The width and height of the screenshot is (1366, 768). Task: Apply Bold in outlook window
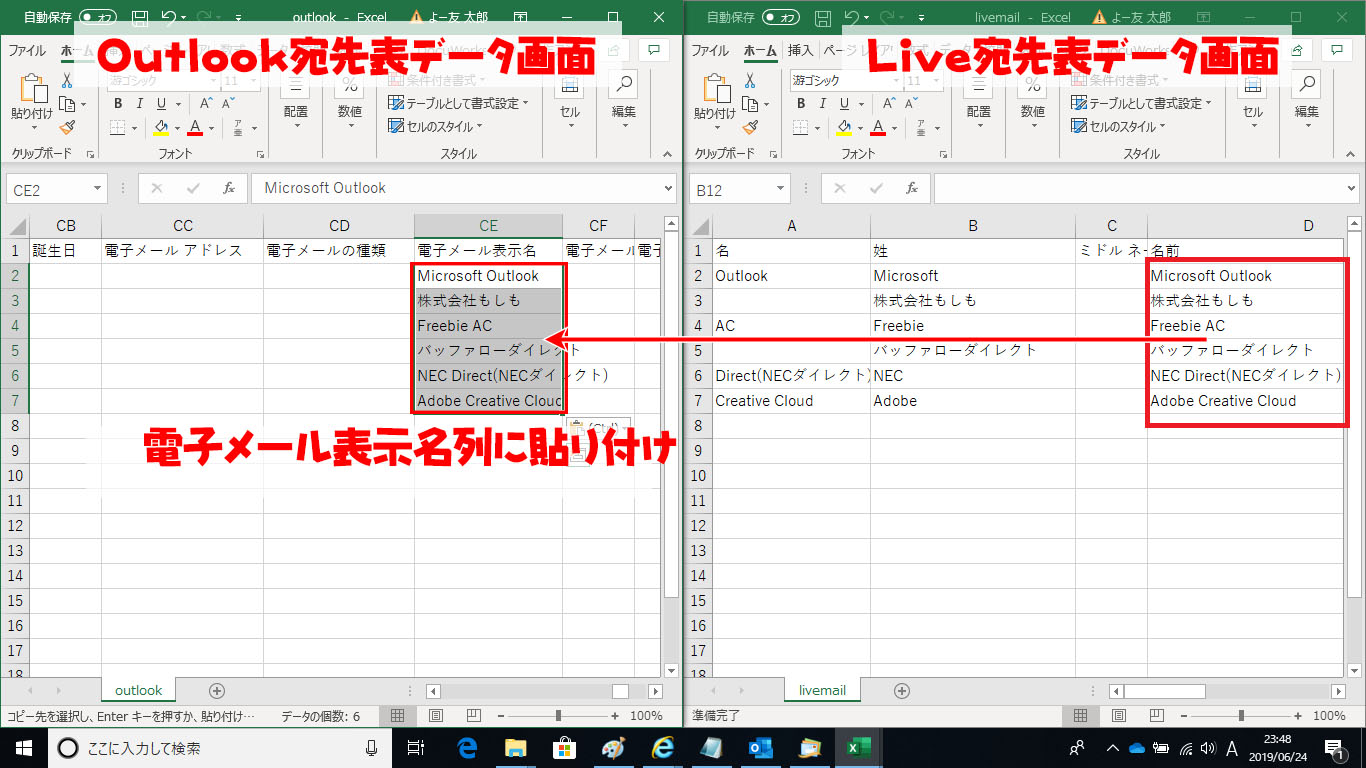tap(118, 103)
